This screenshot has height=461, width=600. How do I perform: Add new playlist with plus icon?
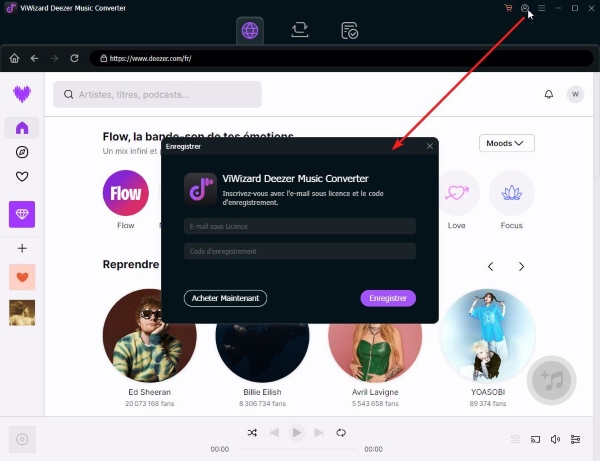coord(22,248)
